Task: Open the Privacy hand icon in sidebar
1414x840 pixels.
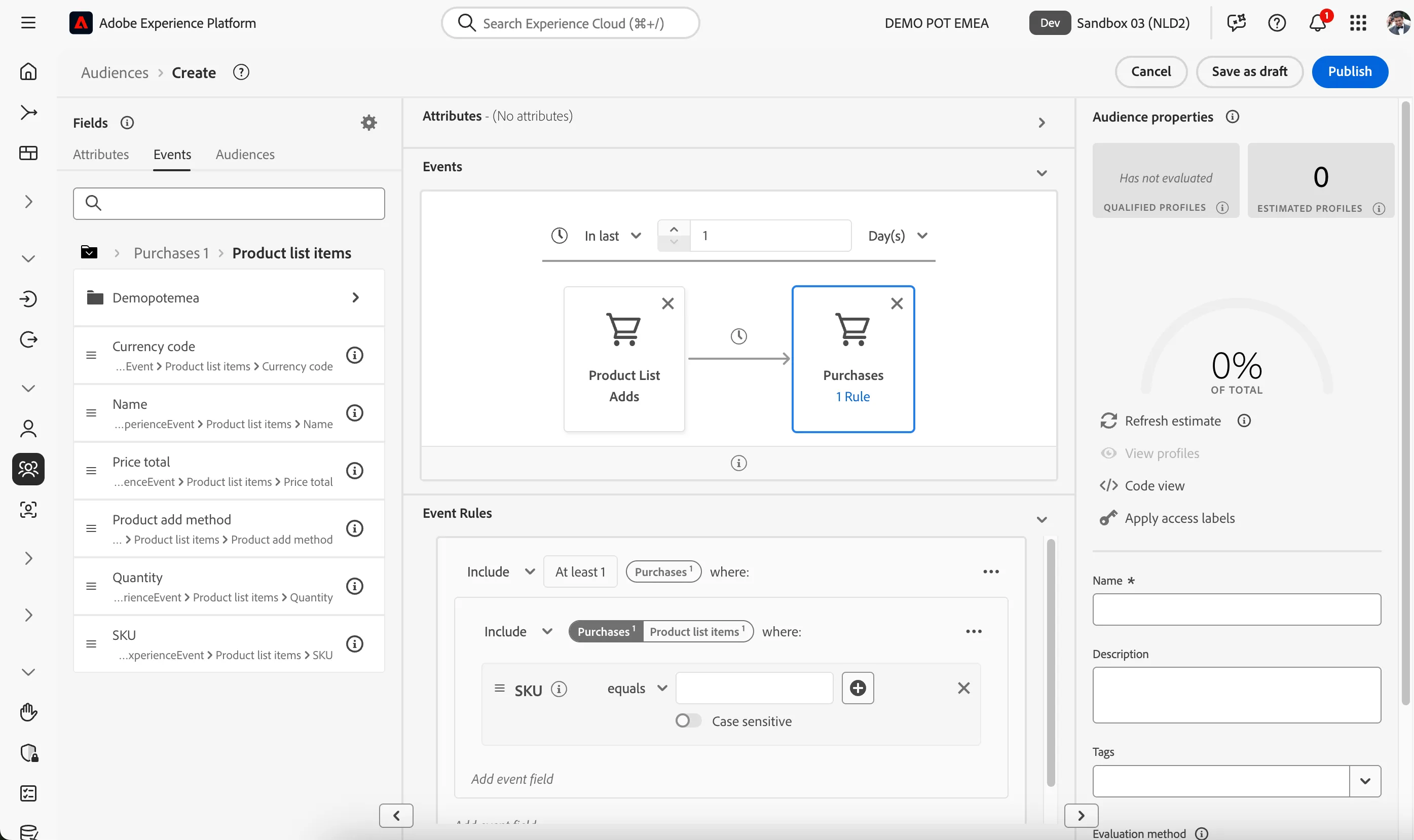Action: point(28,711)
